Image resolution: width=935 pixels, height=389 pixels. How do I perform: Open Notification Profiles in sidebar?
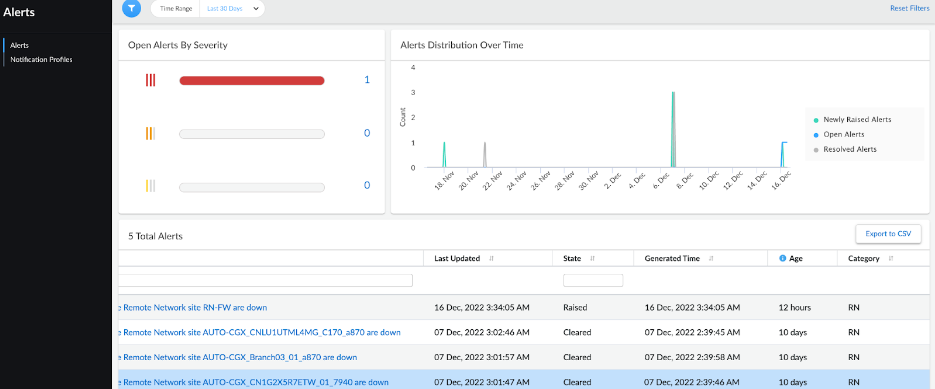(41, 60)
